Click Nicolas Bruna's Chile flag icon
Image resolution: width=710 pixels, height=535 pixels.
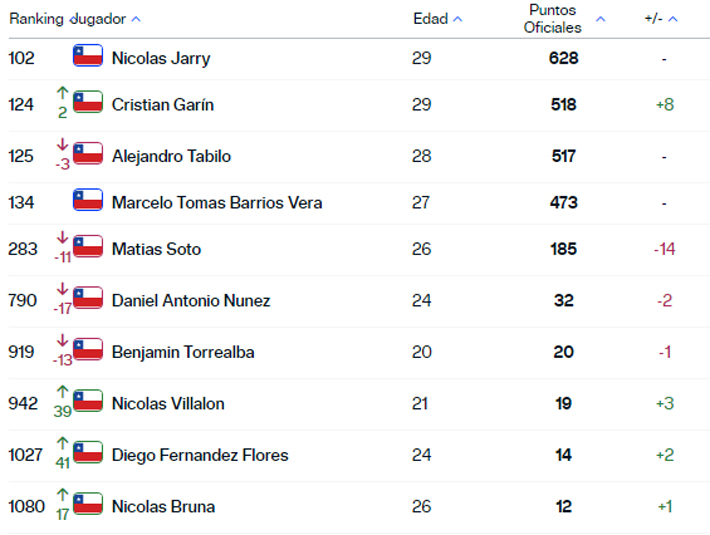pos(88,504)
